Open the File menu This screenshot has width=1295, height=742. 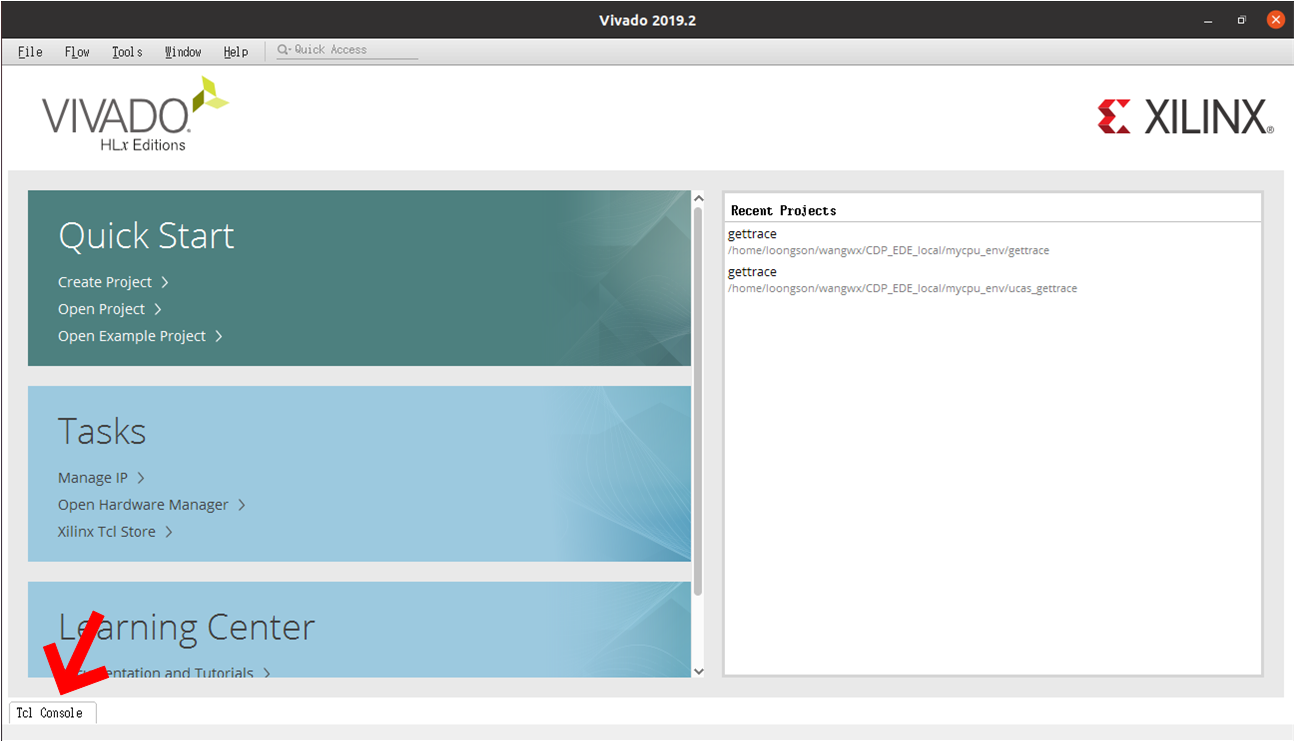(30, 52)
